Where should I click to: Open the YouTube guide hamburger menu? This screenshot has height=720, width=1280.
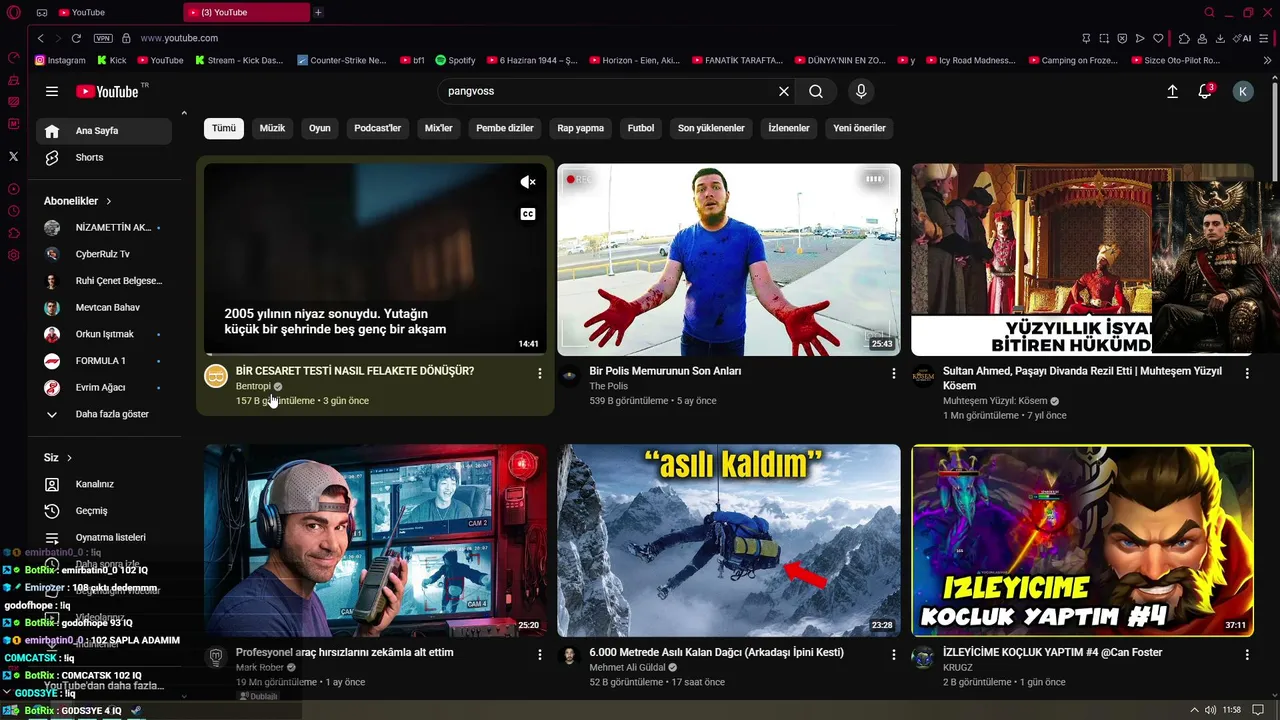click(52, 91)
